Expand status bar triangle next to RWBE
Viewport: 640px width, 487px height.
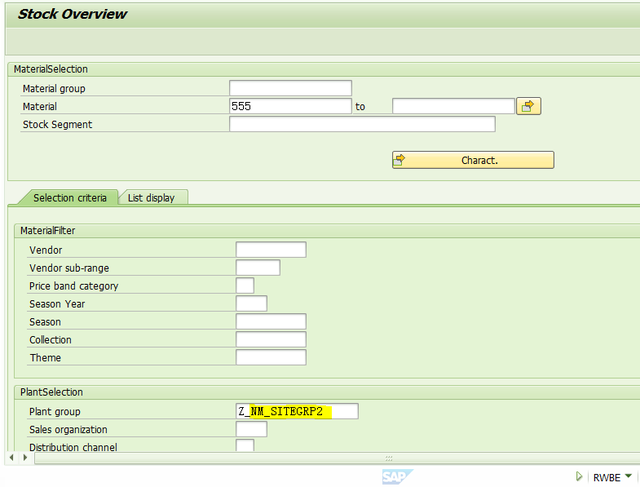[x=578, y=476]
